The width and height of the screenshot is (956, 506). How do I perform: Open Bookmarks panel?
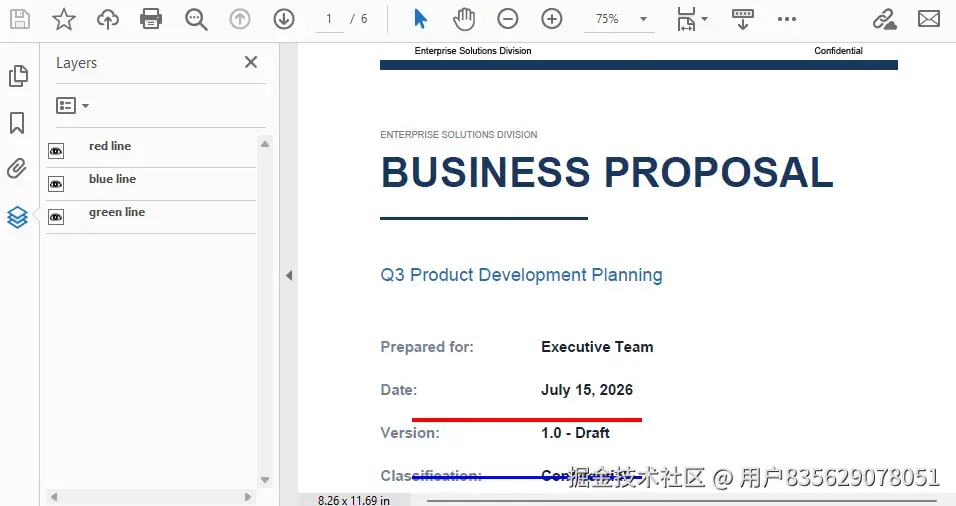tap(17, 123)
